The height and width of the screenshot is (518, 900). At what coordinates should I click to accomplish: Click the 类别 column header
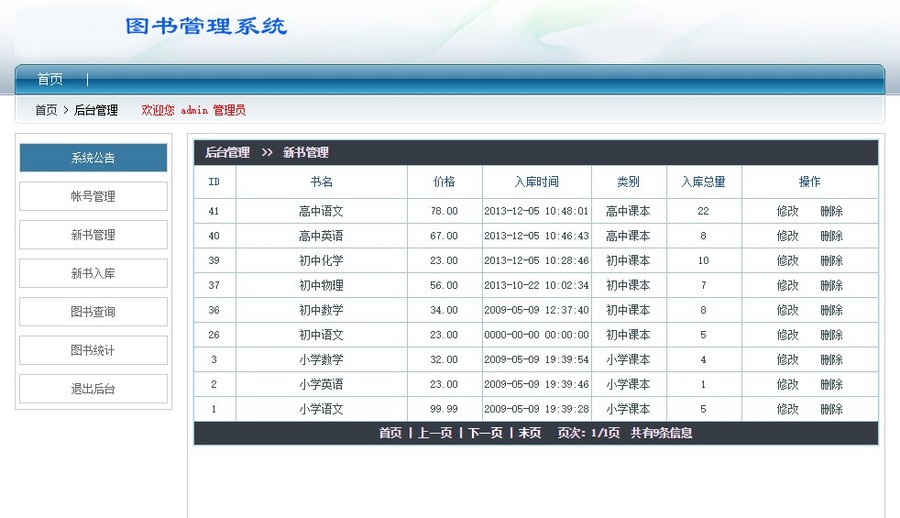629,182
